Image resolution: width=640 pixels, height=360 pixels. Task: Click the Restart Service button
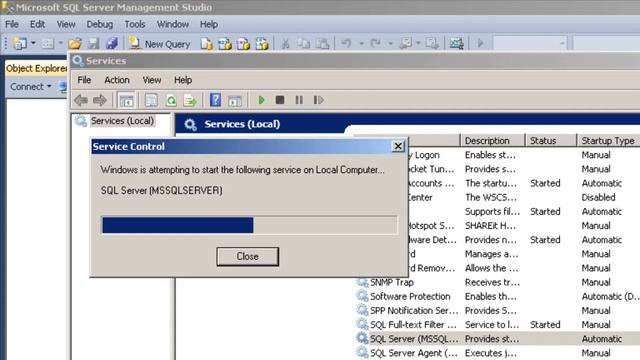click(318, 100)
